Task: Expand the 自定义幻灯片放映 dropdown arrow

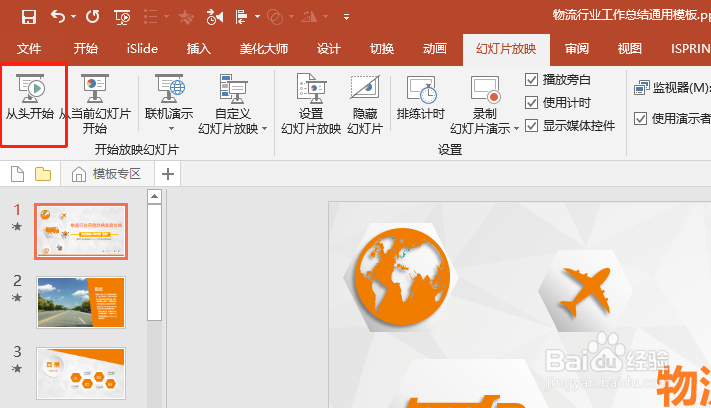Action: coord(264,129)
